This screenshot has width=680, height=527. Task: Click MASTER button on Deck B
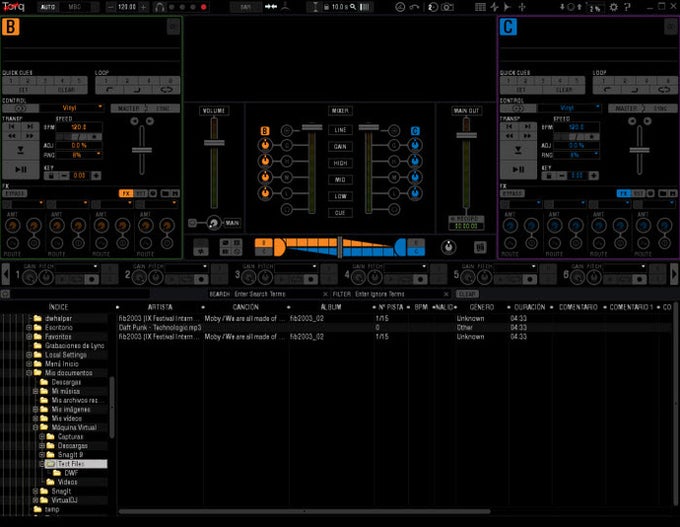(x=128, y=108)
